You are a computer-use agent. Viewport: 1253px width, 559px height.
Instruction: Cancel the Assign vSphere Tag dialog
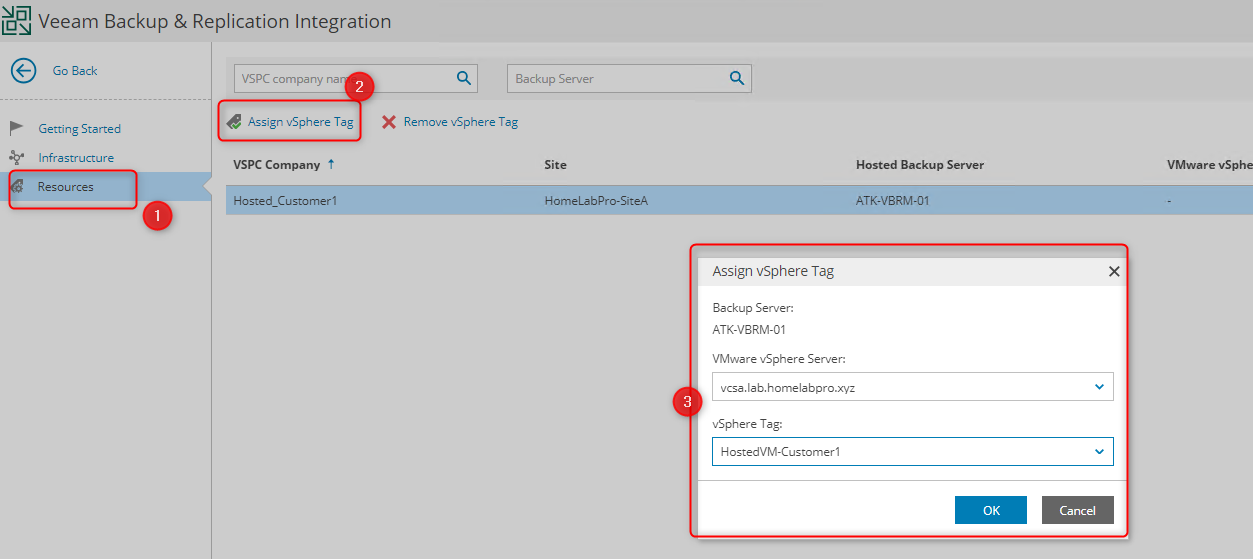[x=1077, y=510]
